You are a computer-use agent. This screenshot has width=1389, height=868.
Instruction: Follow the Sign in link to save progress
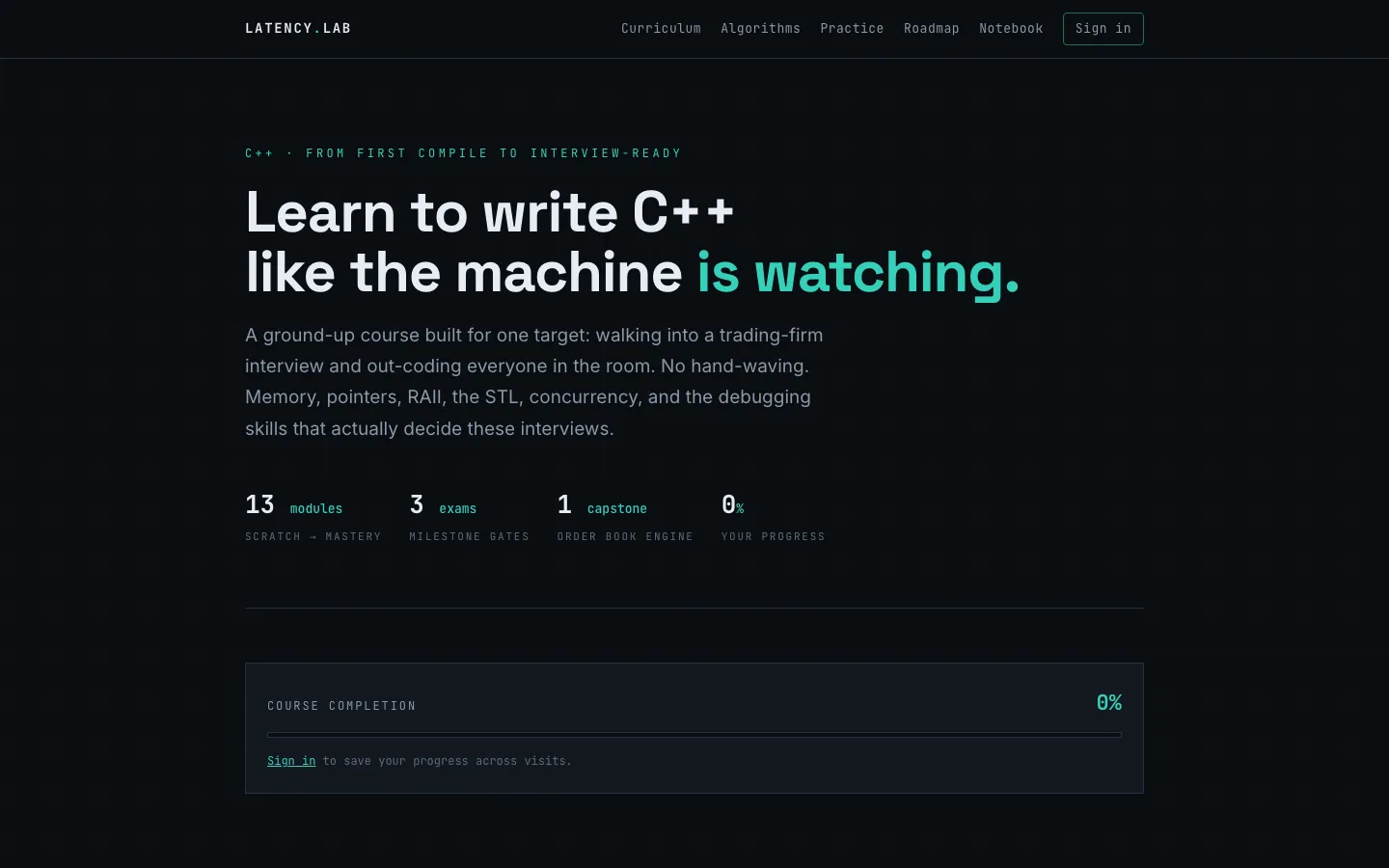pyautogui.click(x=291, y=761)
